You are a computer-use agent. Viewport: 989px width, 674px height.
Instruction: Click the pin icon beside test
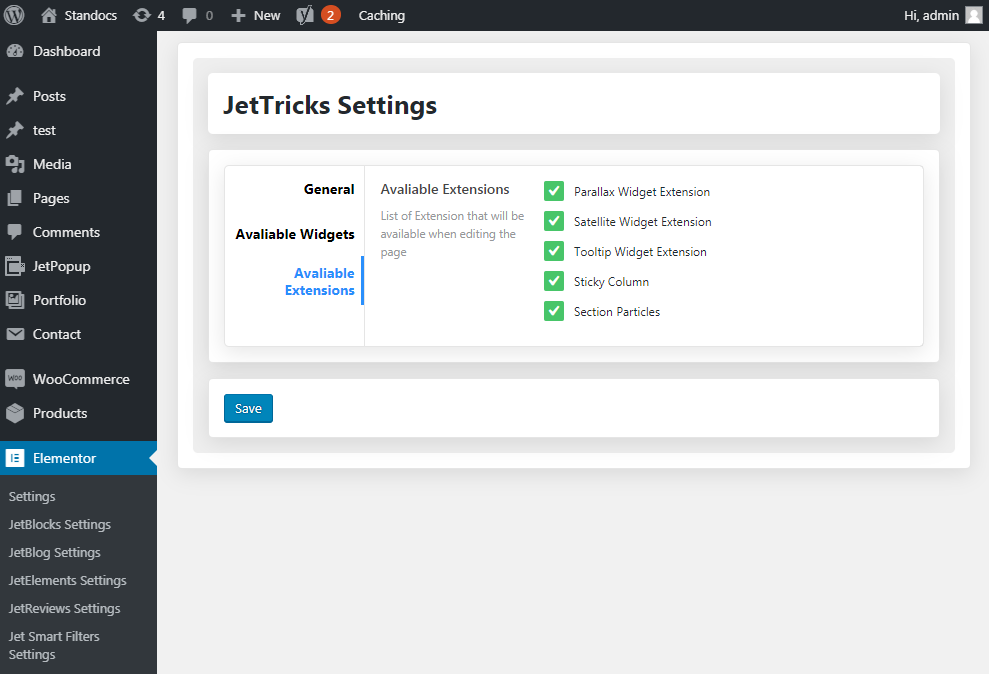pos(15,131)
